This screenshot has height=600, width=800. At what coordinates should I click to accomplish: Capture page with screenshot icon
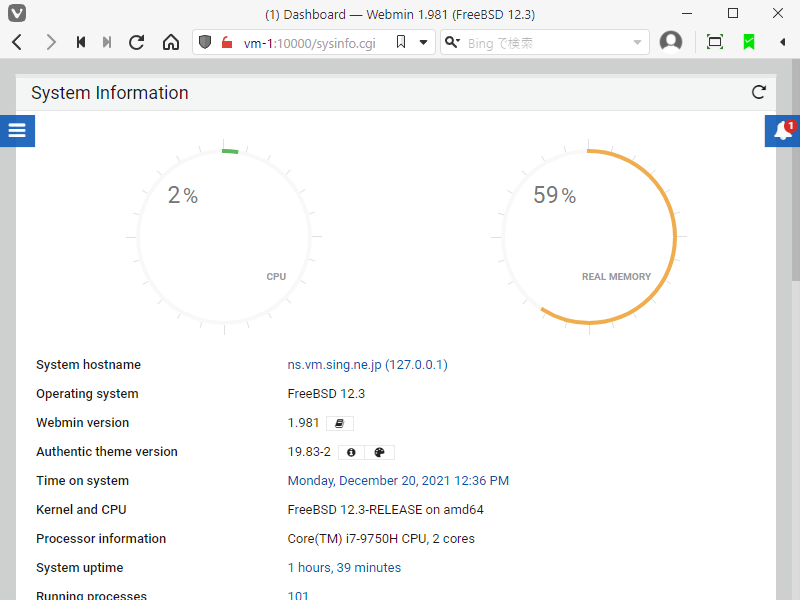tap(715, 42)
